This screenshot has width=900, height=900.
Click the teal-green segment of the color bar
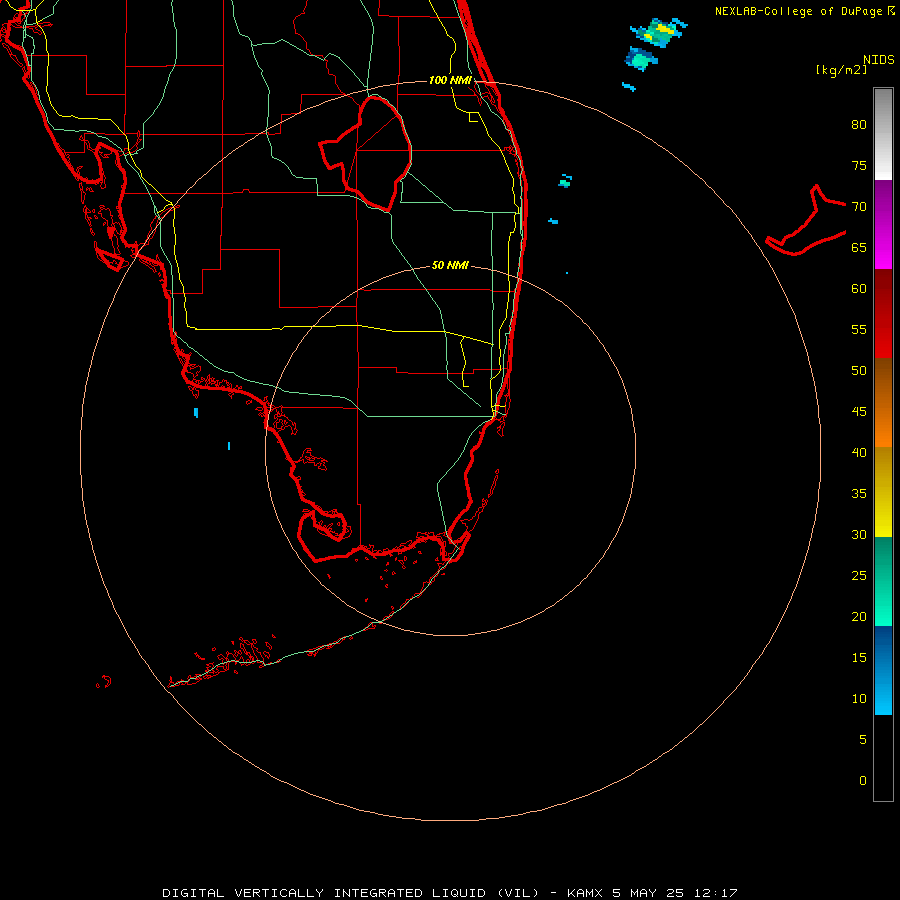coord(883,581)
